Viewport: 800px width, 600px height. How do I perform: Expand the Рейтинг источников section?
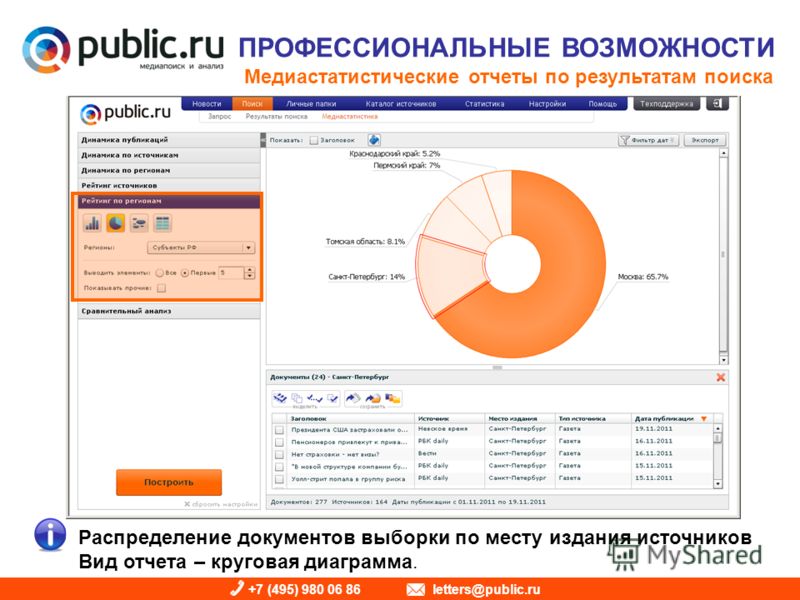pyautogui.click(x=169, y=186)
